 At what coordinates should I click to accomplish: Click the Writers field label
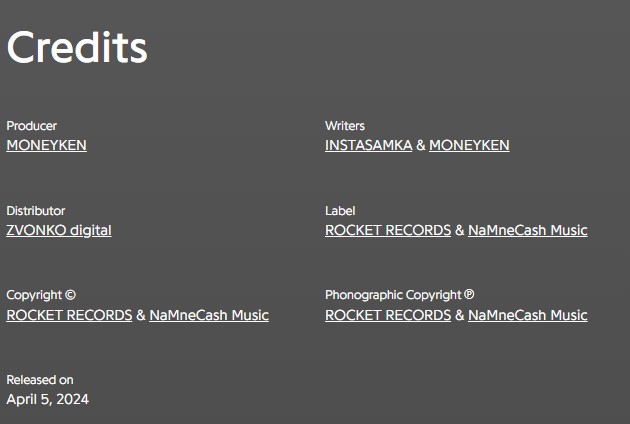[x=345, y=126]
